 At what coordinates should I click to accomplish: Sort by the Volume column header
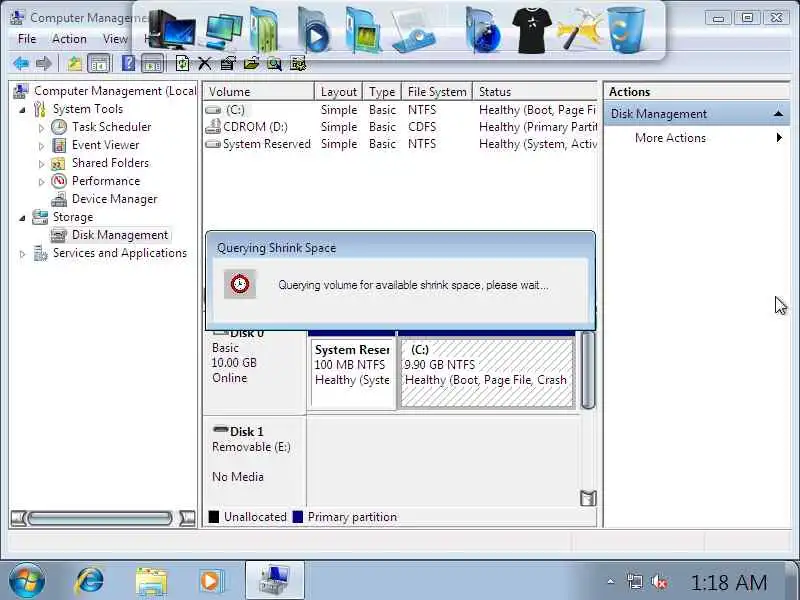pos(259,91)
